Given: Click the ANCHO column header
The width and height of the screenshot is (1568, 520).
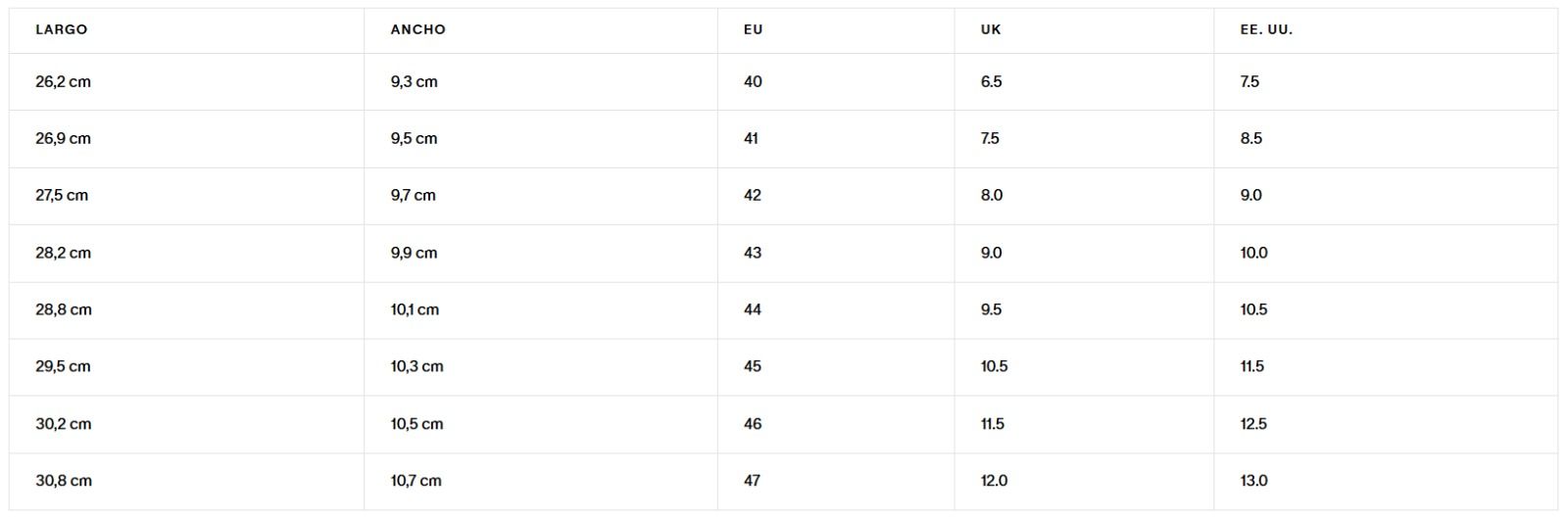Looking at the screenshot, I should (x=418, y=29).
